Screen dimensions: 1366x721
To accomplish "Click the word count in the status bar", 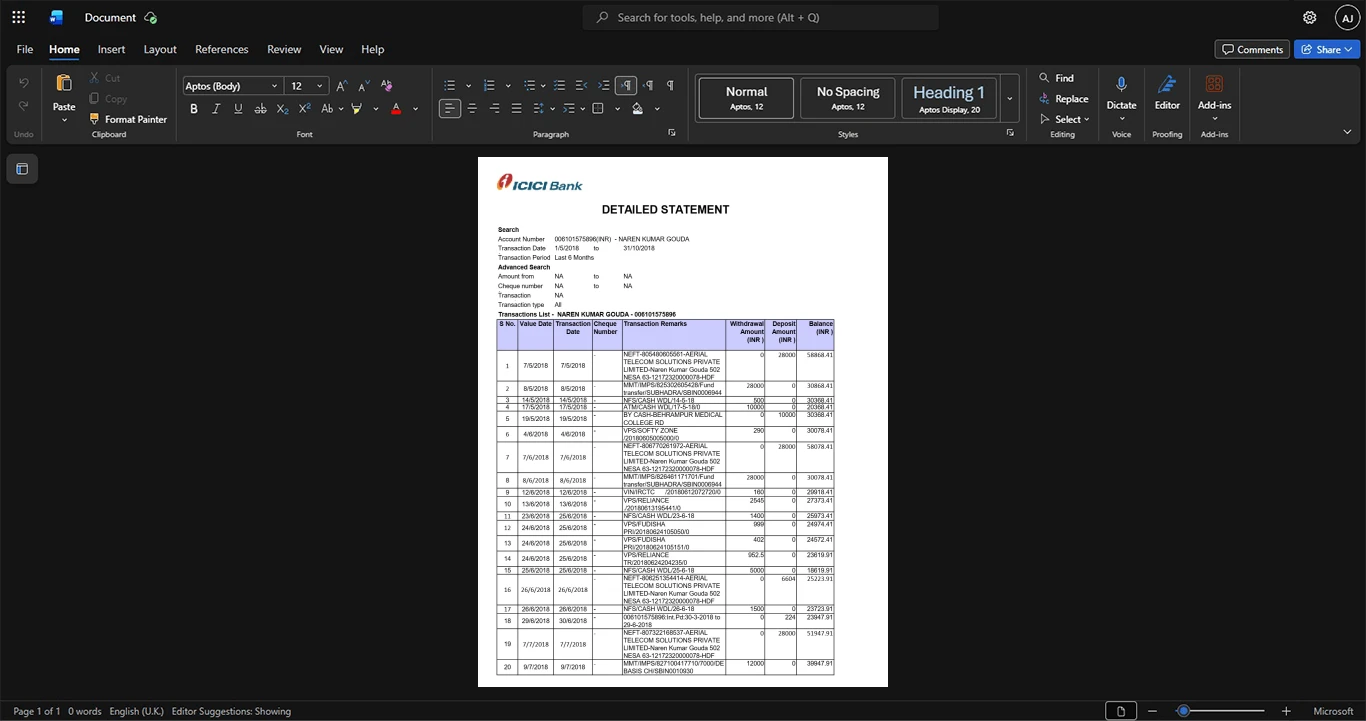I will (84, 711).
